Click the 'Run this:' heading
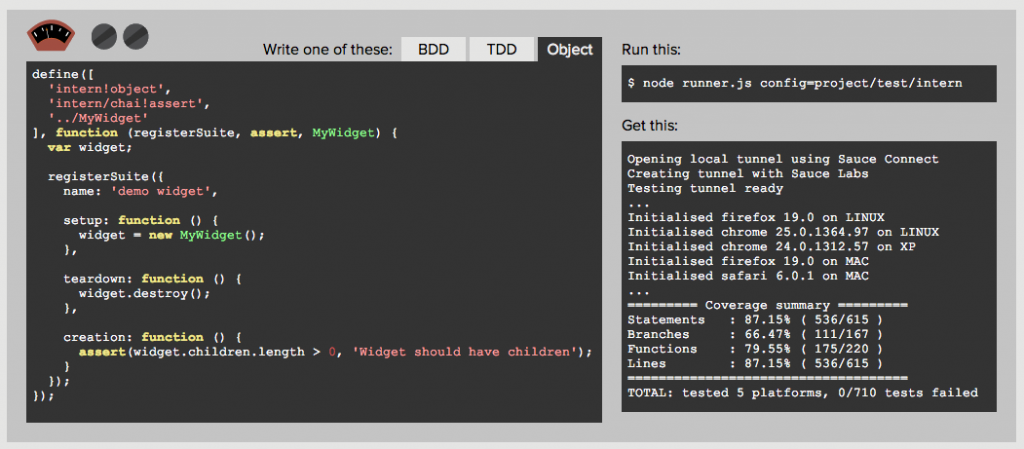 point(650,50)
